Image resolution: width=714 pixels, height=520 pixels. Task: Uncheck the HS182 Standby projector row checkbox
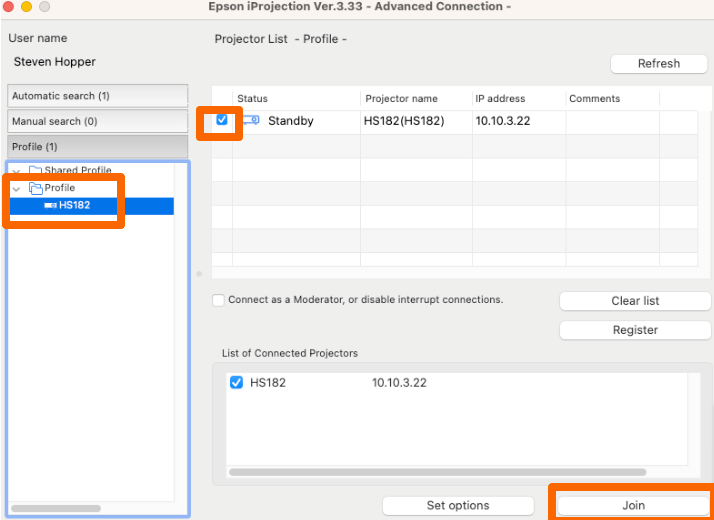(x=222, y=120)
